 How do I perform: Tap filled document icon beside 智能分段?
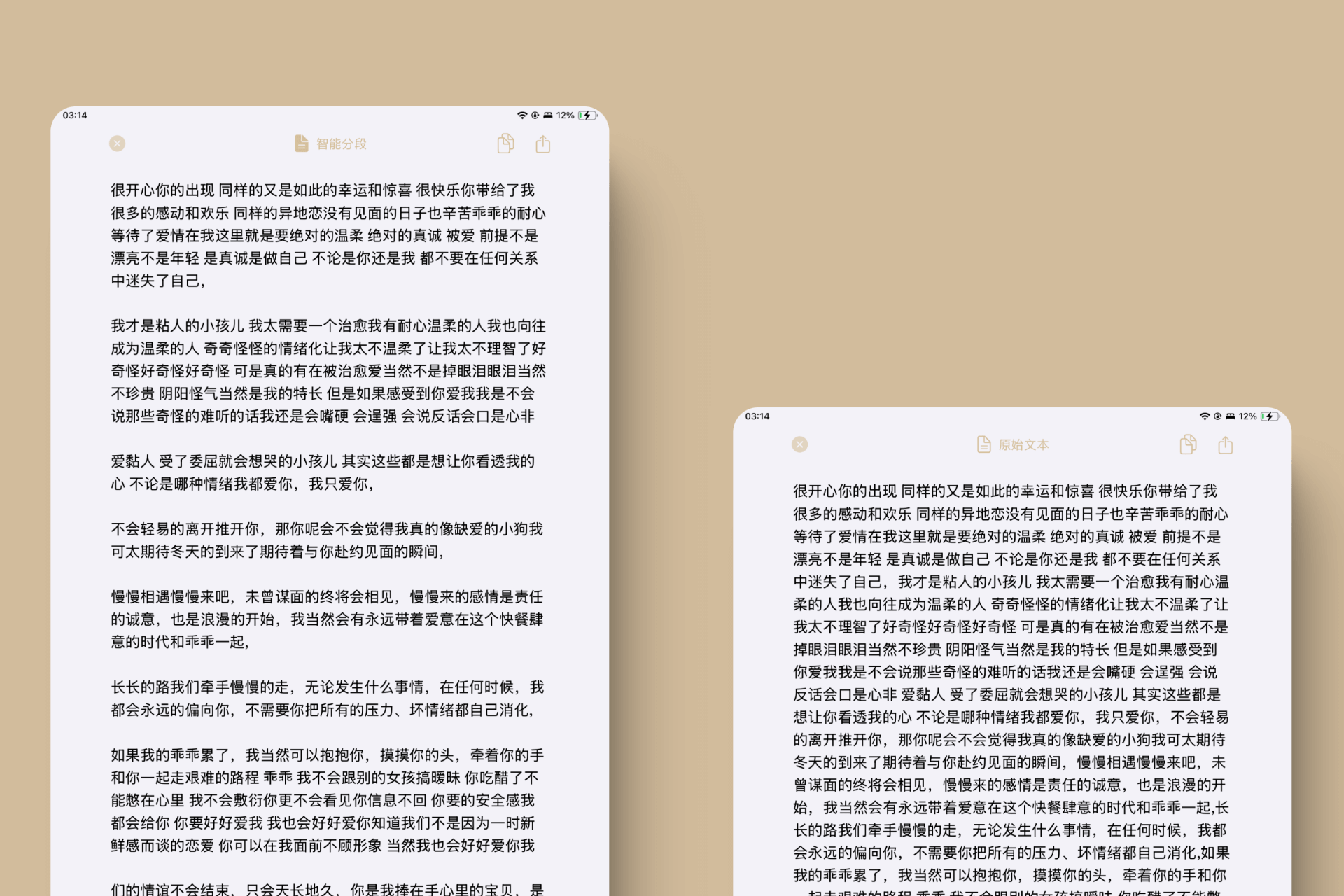click(301, 143)
